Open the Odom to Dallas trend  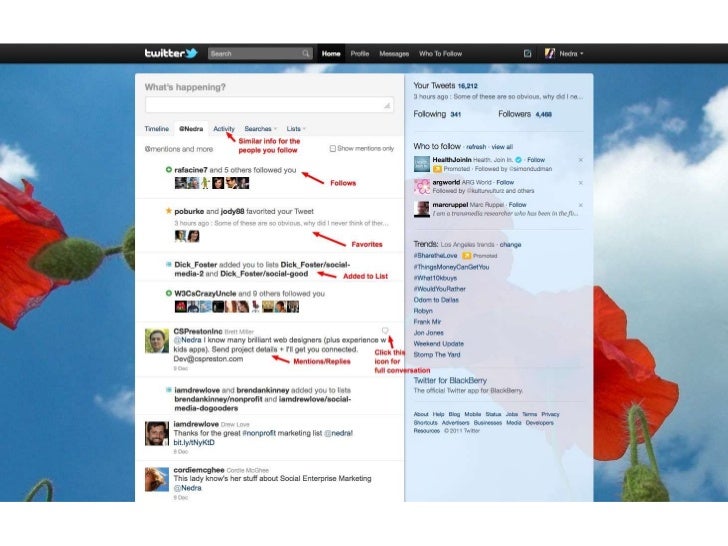pos(436,300)
